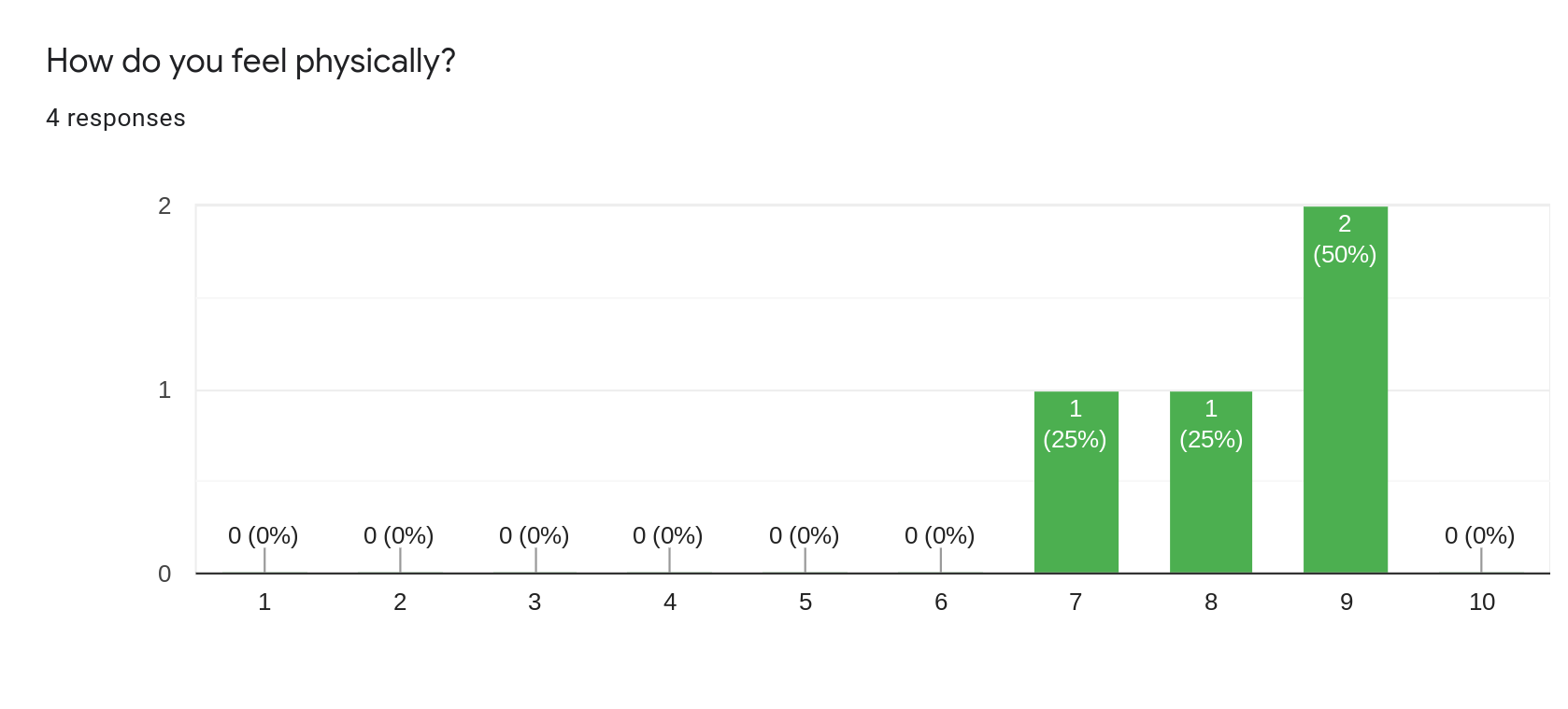Click y-axis value 2 at the top
Image resolution: width=1568 pixels, height=709 pixels.
tap(164, 206)
